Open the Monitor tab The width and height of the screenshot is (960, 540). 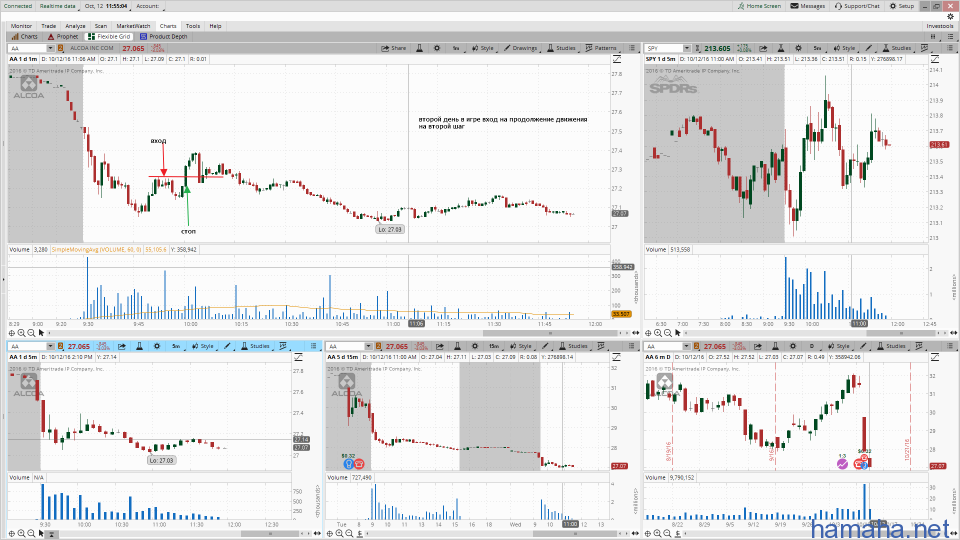(x=21, y=26)
